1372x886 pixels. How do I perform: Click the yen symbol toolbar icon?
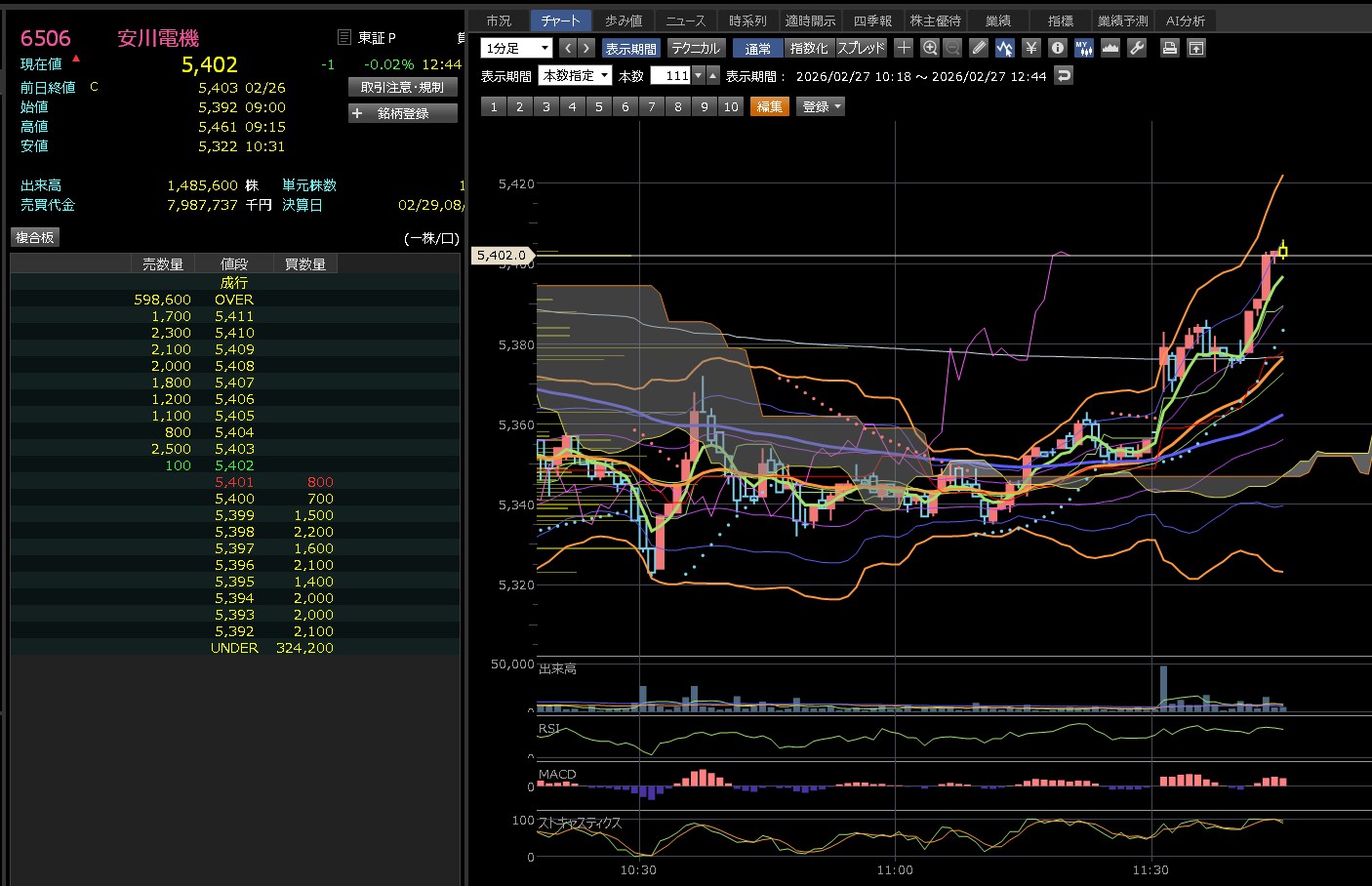click(1030, 48)
